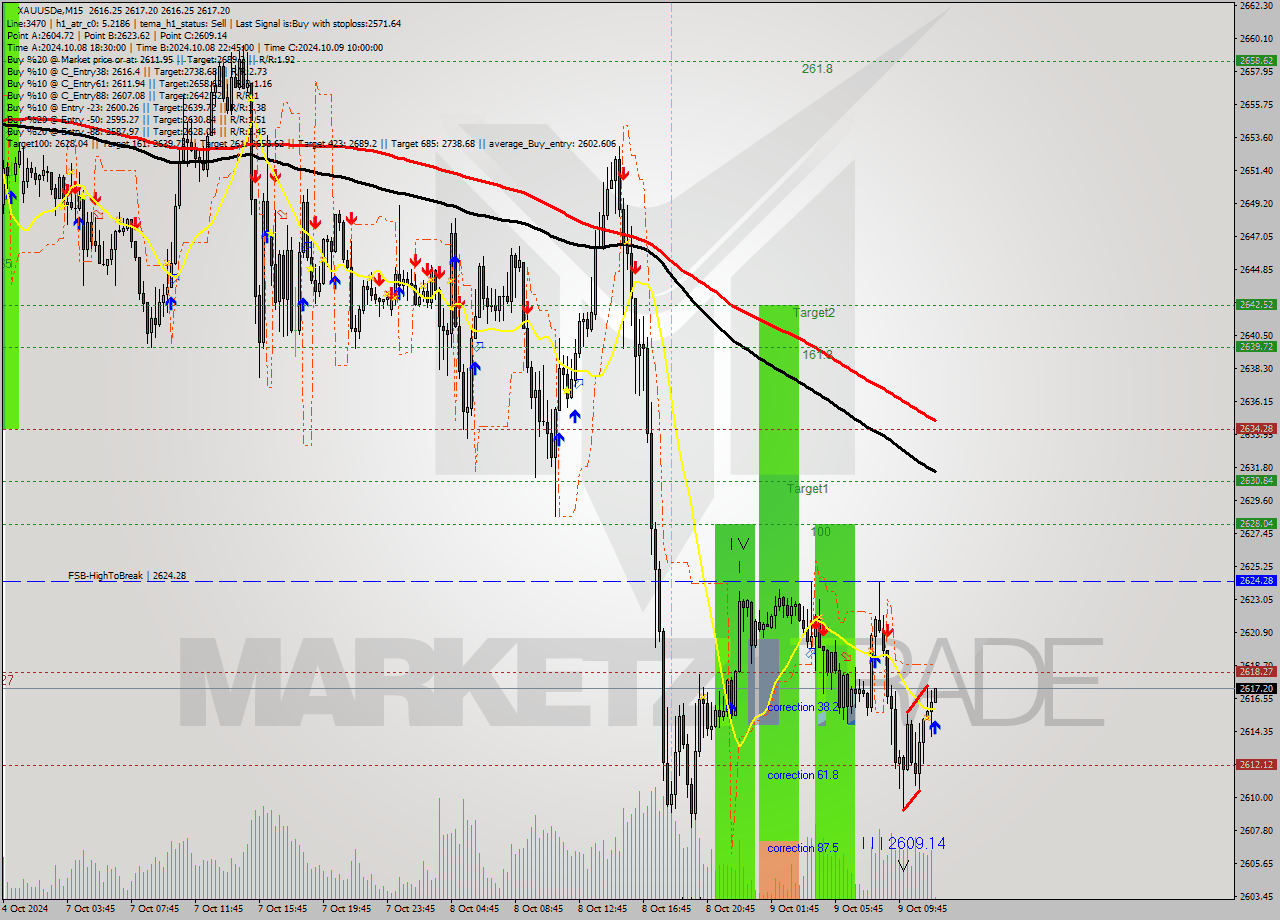1280x920 pixels.
Task: Click the 8 Oct 20:45 time label
Action: coord(730,909)
